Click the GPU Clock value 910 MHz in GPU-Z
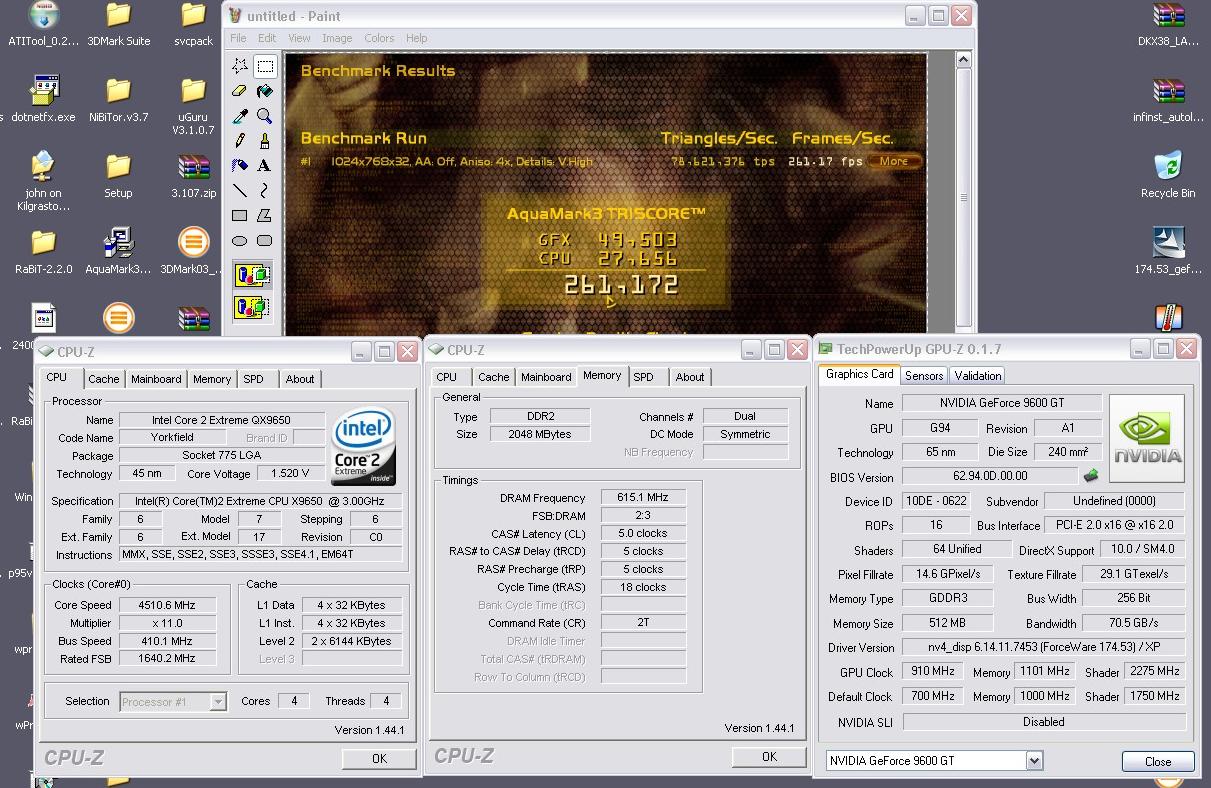Screen dimensions: 1211x788 (932, 671)
